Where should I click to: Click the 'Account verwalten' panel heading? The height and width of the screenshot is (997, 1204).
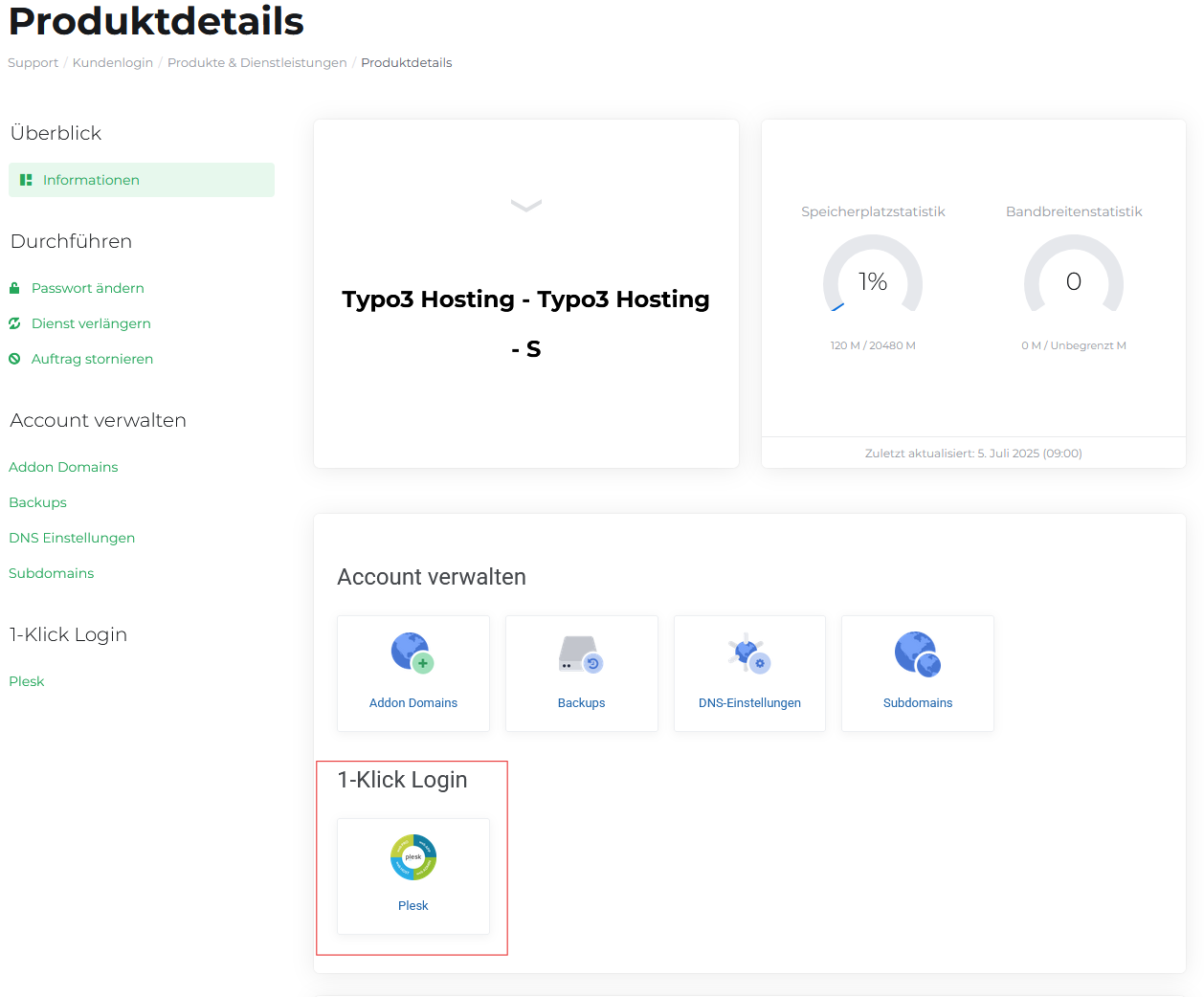coord(432,577)
